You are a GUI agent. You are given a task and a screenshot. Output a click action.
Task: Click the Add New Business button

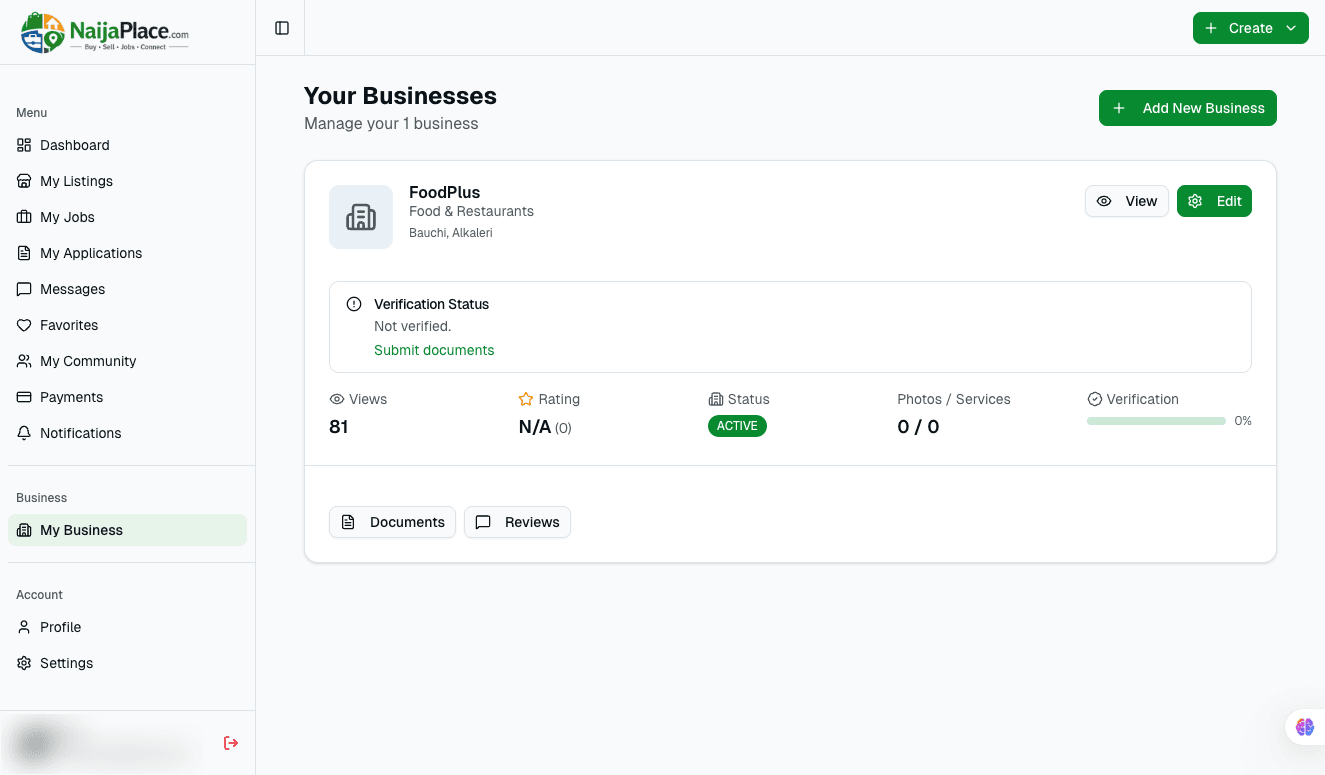pos(1187,108)
